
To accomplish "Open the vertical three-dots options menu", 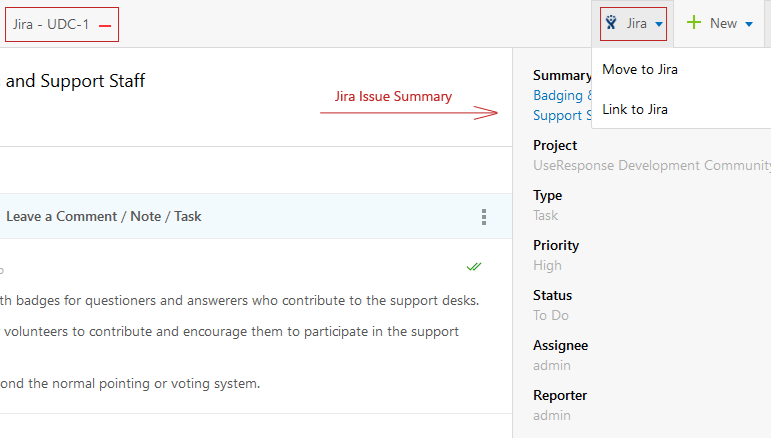I will pyautogui.click(x=484, y=217).
